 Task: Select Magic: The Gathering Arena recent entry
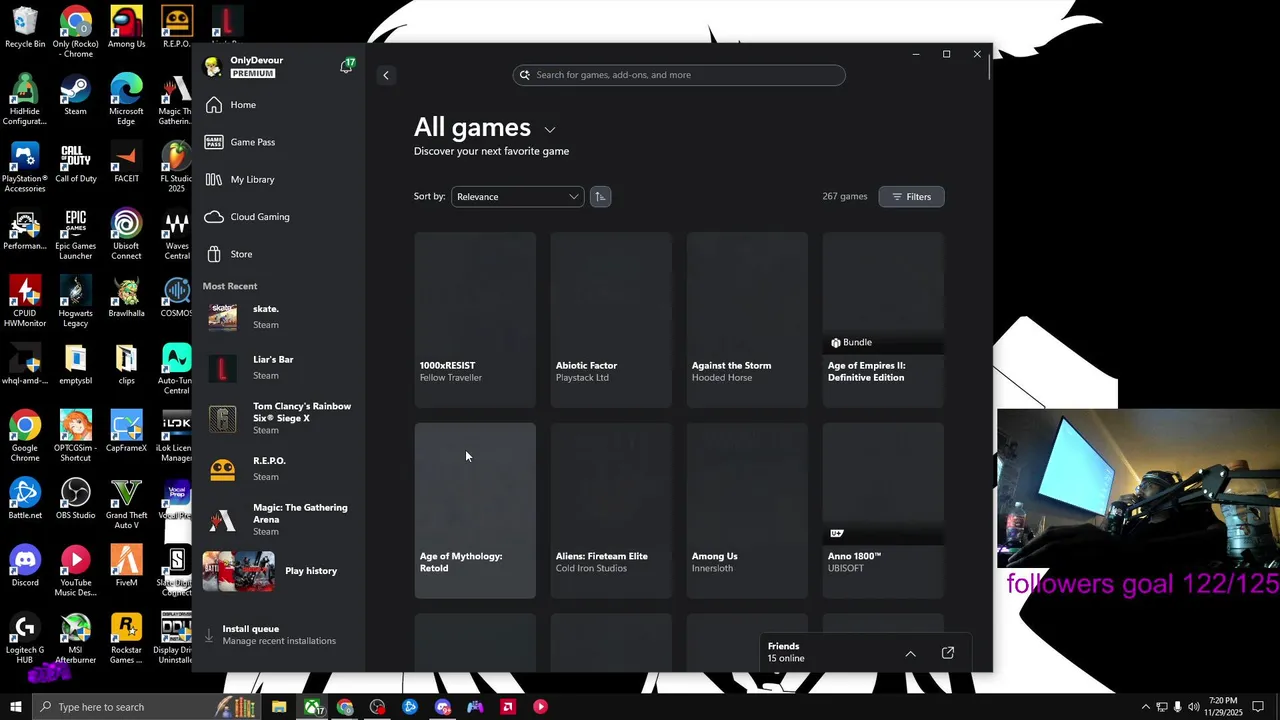pyautogui.click(x=280, y=519)
